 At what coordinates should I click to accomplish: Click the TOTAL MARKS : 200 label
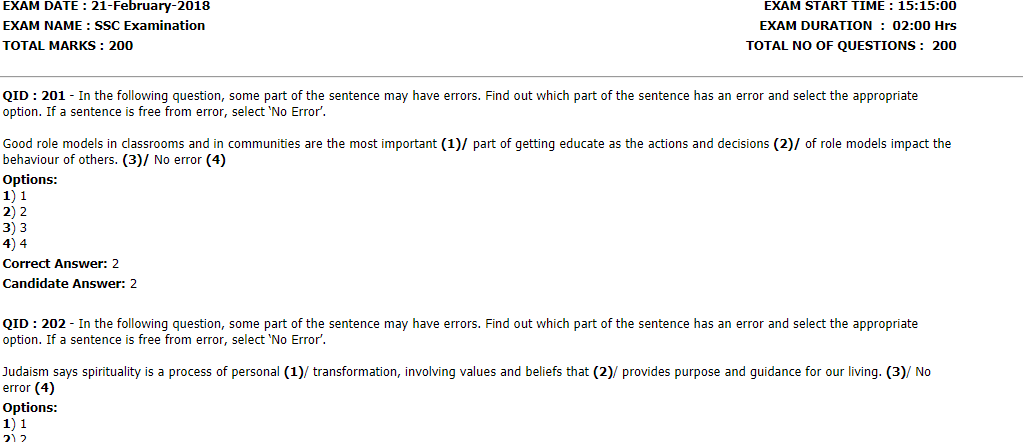[x=68, y=46]
